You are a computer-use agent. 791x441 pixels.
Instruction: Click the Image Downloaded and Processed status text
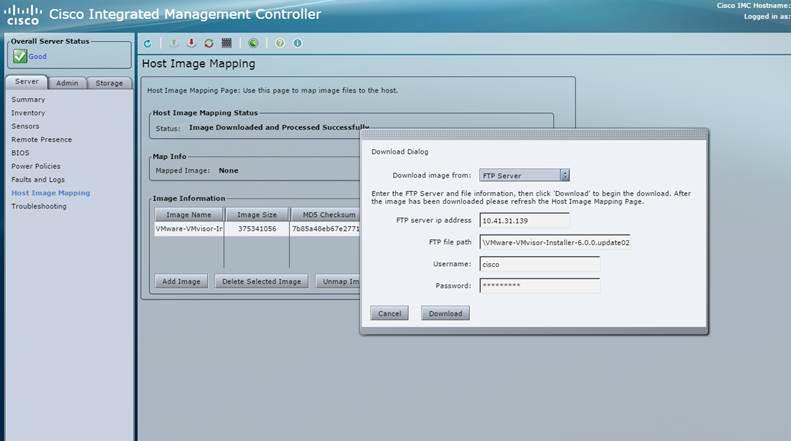279,127
